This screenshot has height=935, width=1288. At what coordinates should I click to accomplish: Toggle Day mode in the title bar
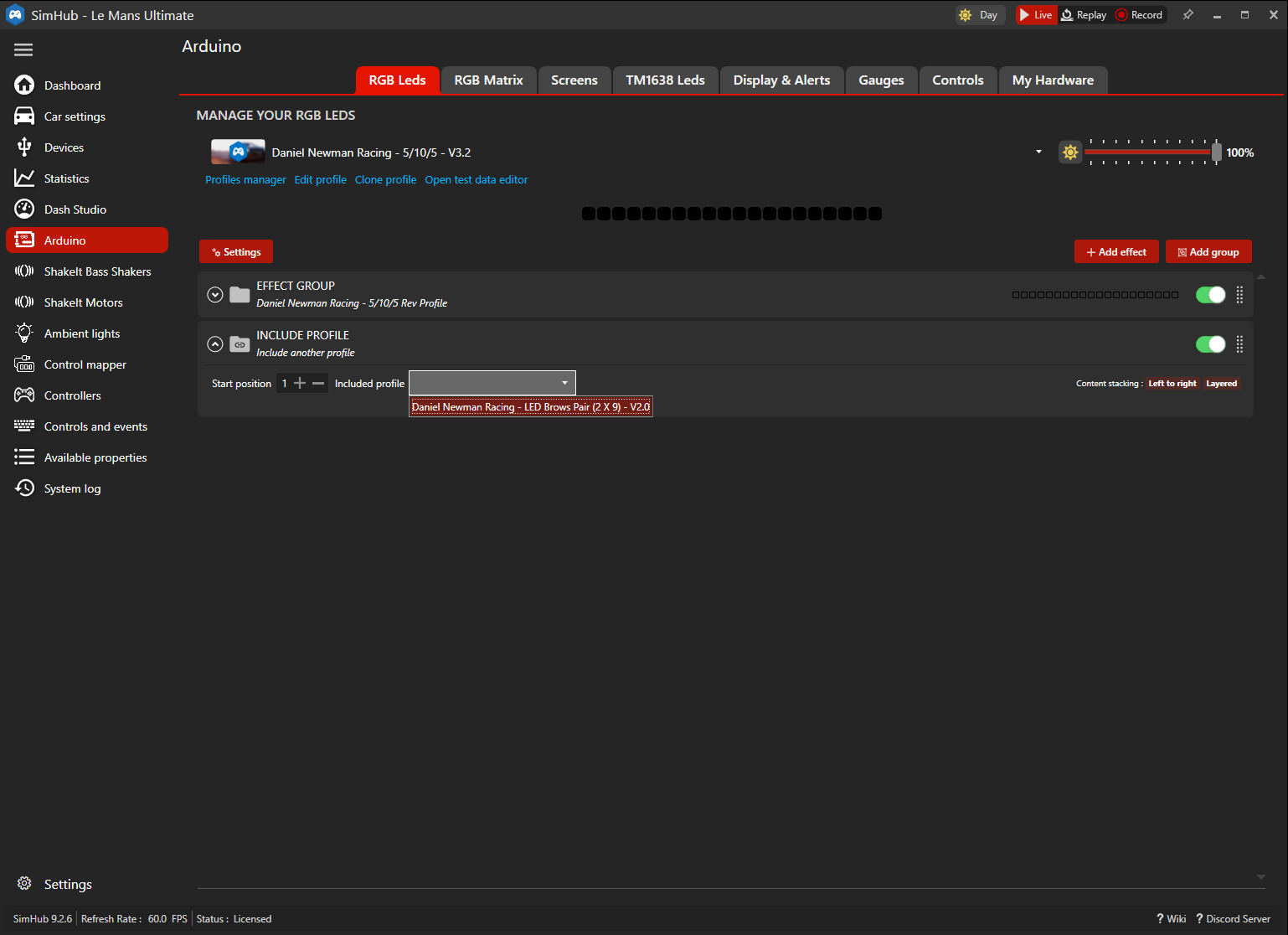click(979, 14)
